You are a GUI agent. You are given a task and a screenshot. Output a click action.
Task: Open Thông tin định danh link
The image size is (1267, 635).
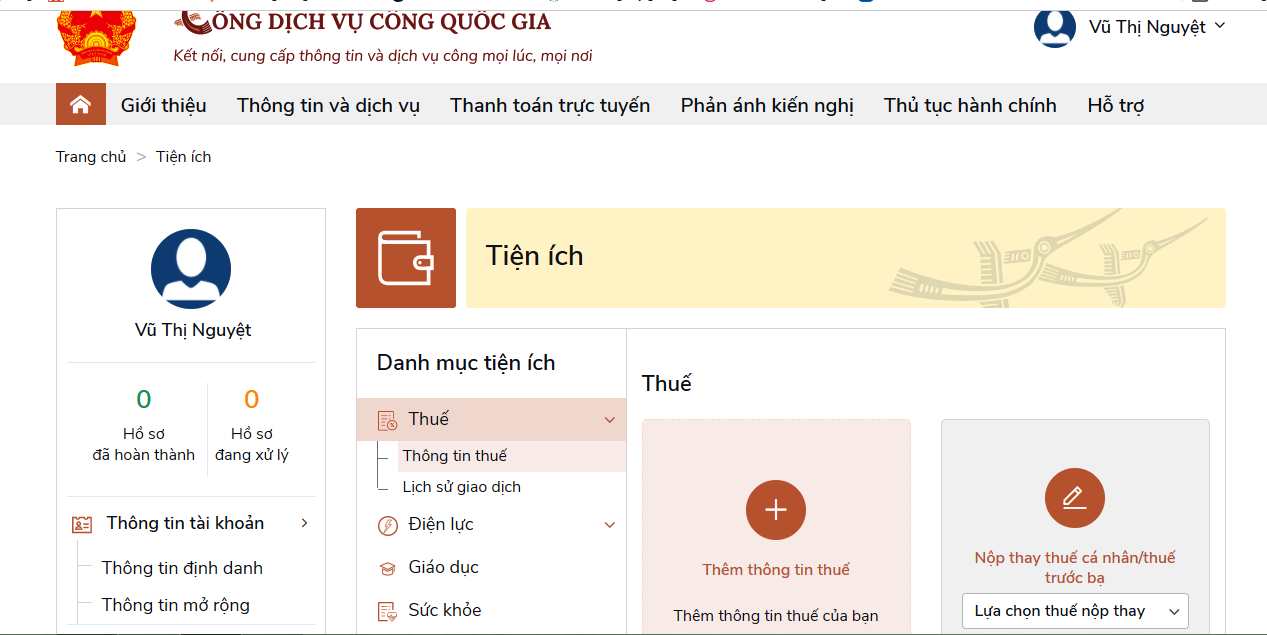click(182, 568)
